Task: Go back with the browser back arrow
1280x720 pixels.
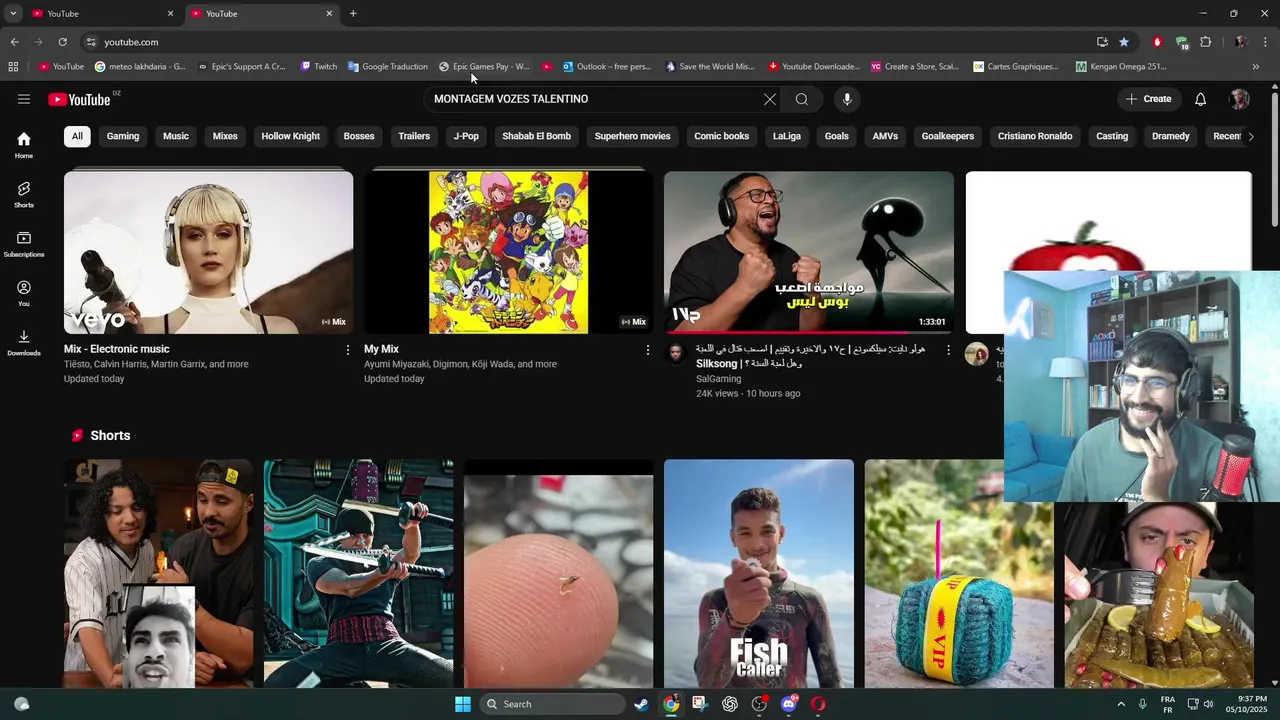Action: click(14, 42)
